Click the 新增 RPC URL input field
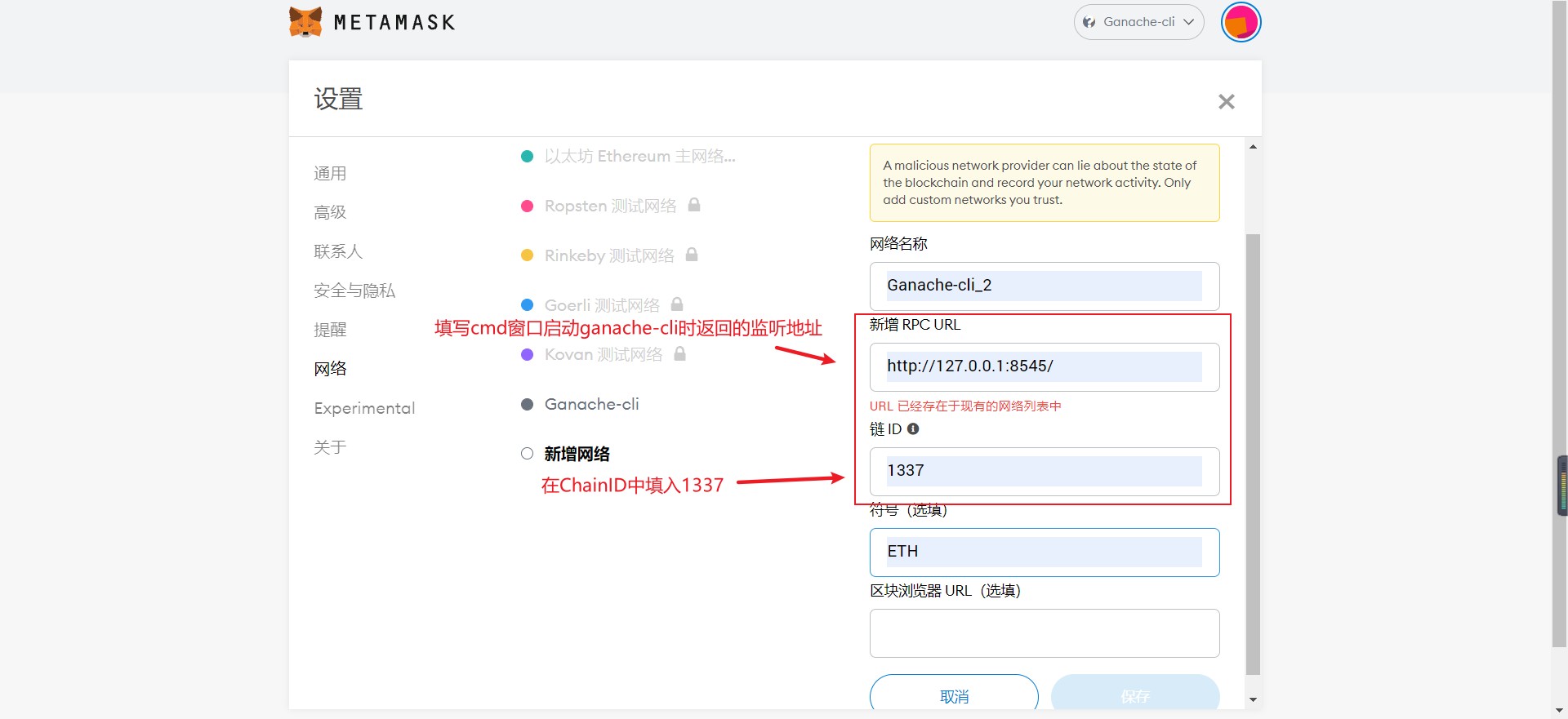The image size is (1568, 719). [x=1045, y=366]
